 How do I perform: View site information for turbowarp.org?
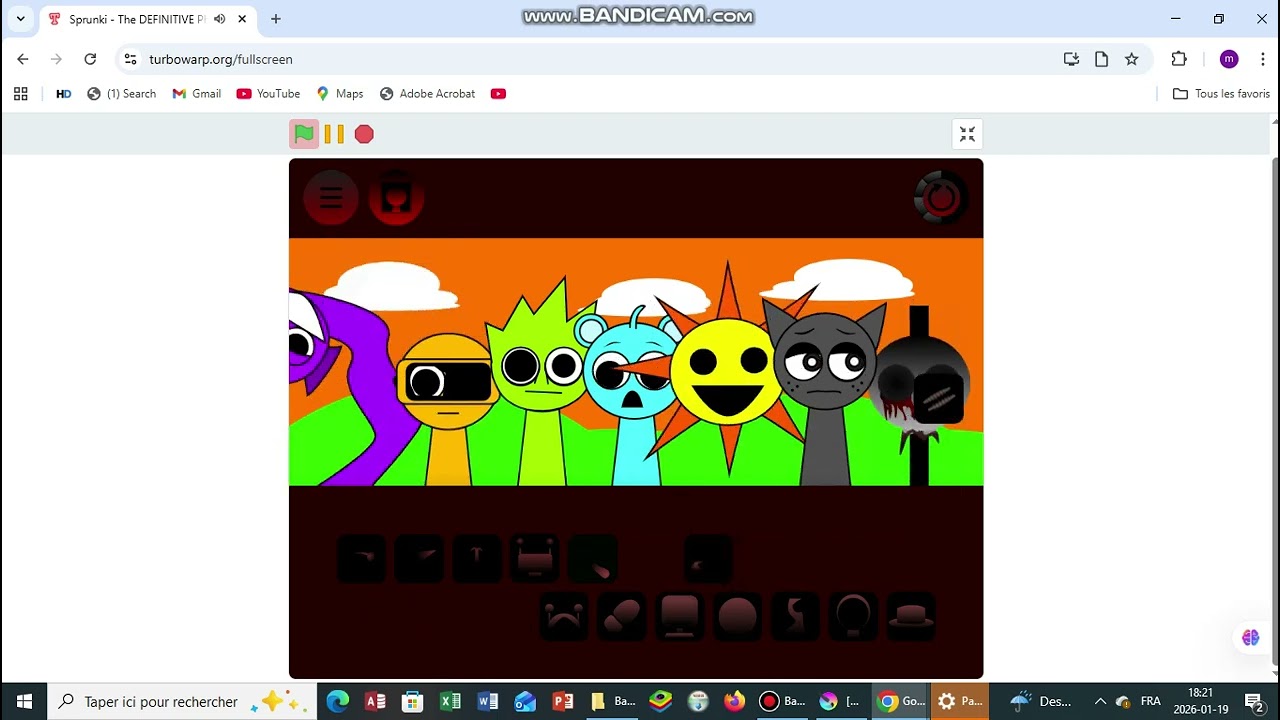130,59
